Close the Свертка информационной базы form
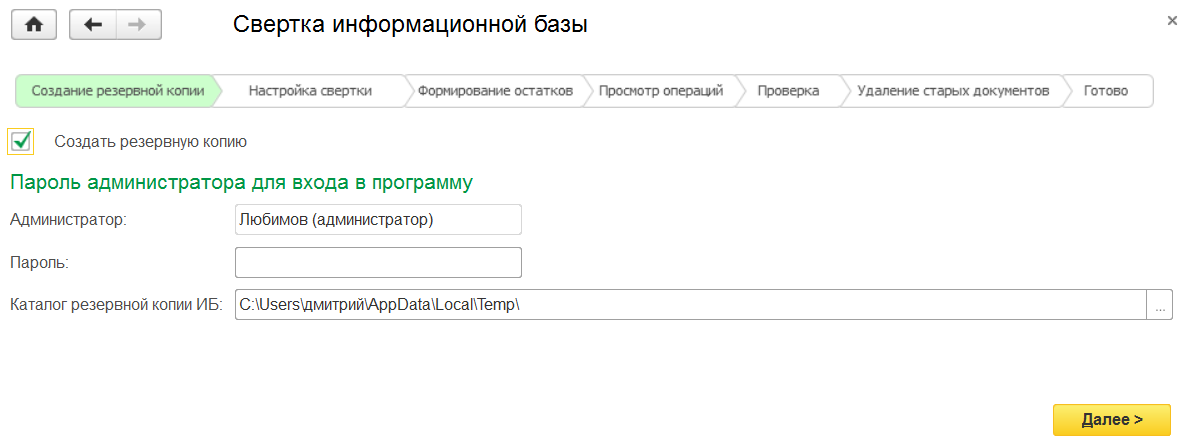1178x441 pixels. (1171, 20)
